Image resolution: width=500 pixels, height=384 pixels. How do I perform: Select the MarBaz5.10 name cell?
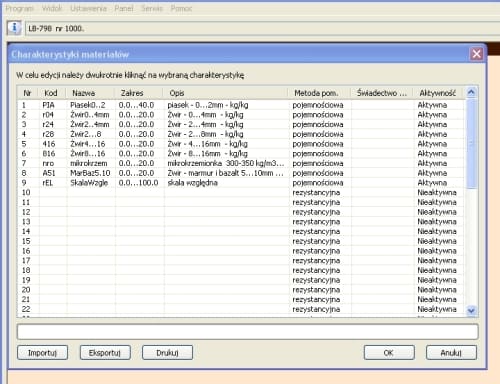[90, 173]
